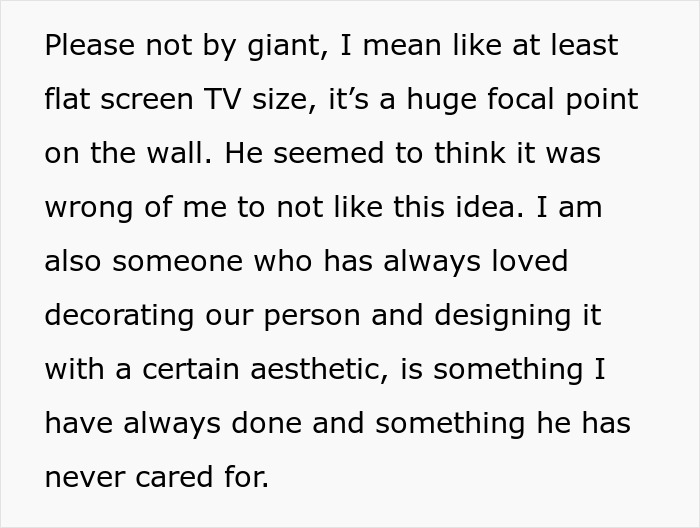Click the word "someone" in the fifth line
Screen dimensions: 700x528
click(x=177, y=263)
